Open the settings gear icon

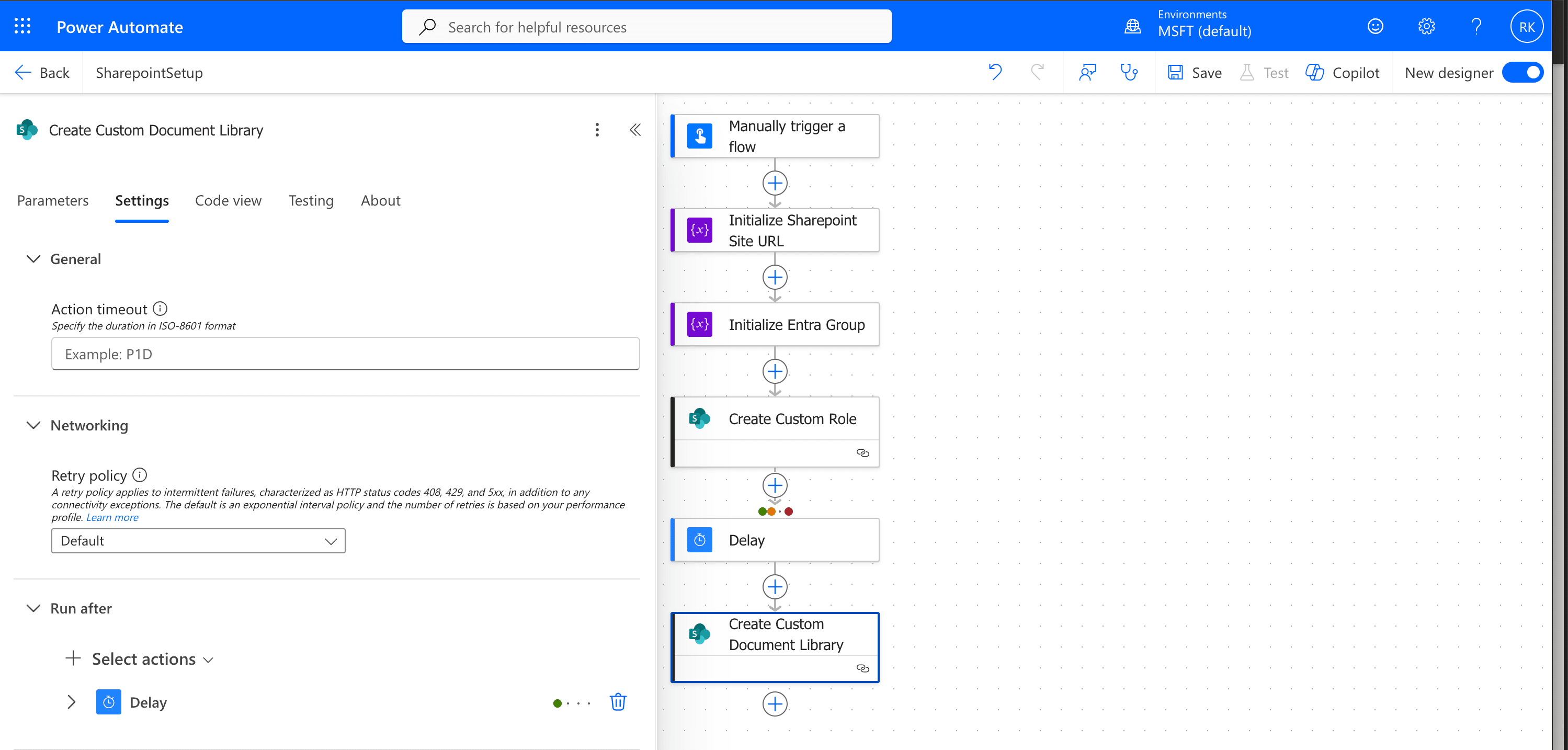coord(1426,26)
